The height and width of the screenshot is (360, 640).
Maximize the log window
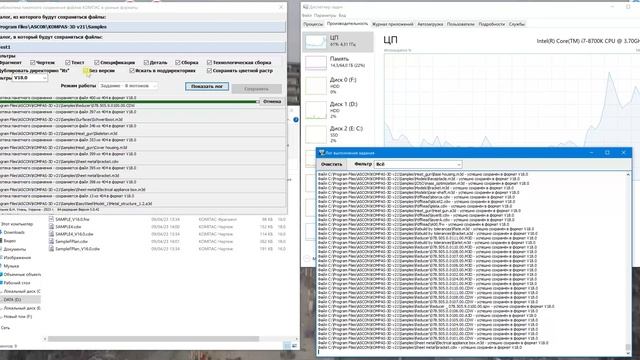(x=607, y=153)
